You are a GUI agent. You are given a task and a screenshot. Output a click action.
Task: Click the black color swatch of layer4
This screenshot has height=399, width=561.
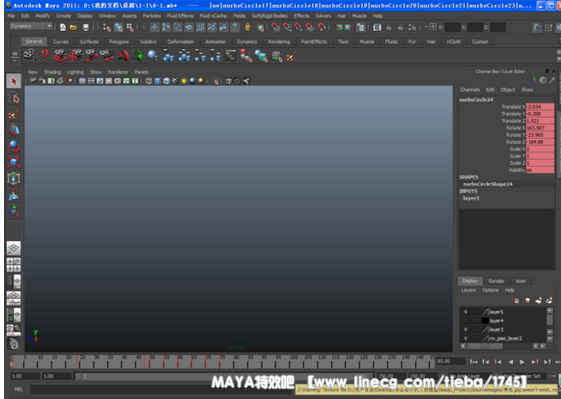485,321
